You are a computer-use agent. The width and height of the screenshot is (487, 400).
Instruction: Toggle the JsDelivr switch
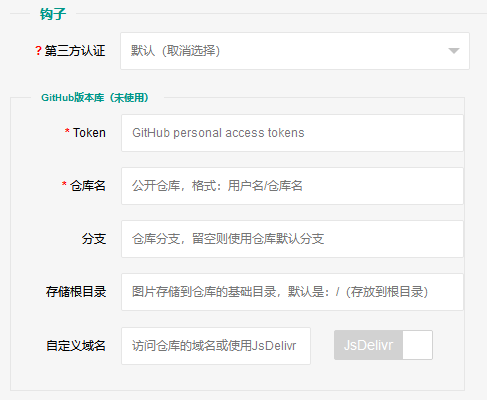point(383,345)
